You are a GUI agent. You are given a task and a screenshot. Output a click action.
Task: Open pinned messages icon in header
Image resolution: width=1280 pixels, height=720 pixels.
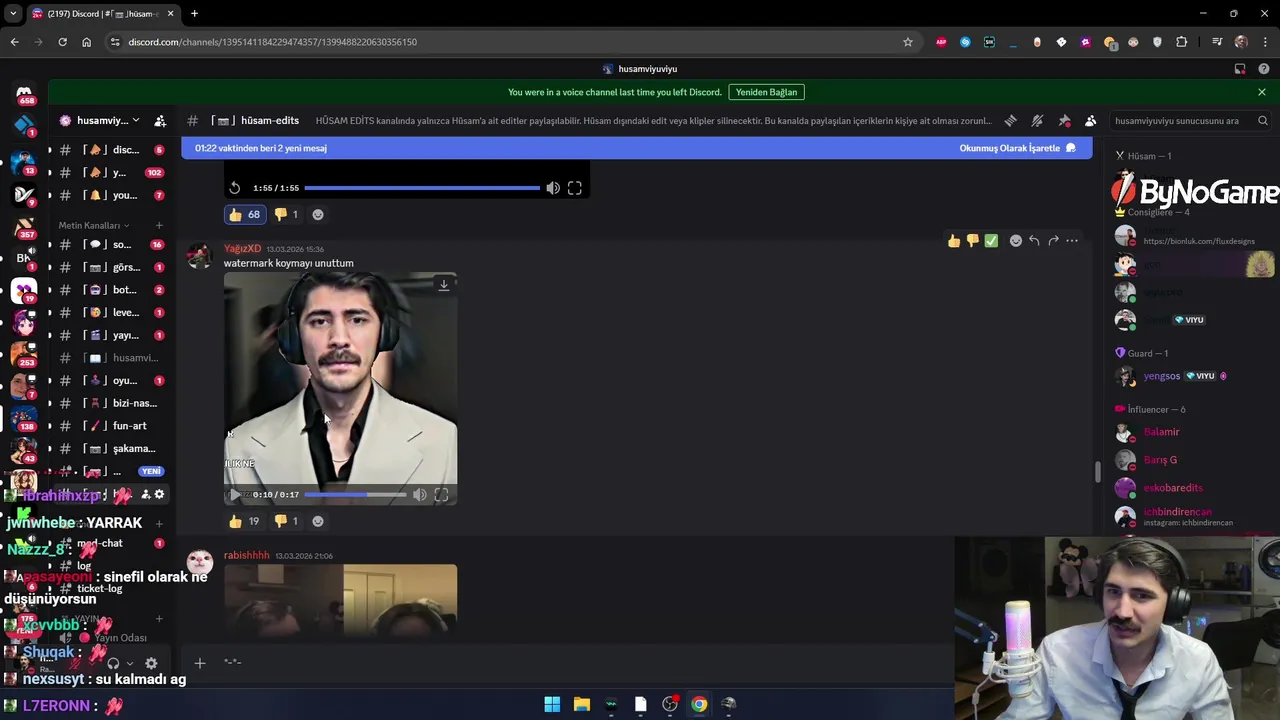[x=1064, y=121]
